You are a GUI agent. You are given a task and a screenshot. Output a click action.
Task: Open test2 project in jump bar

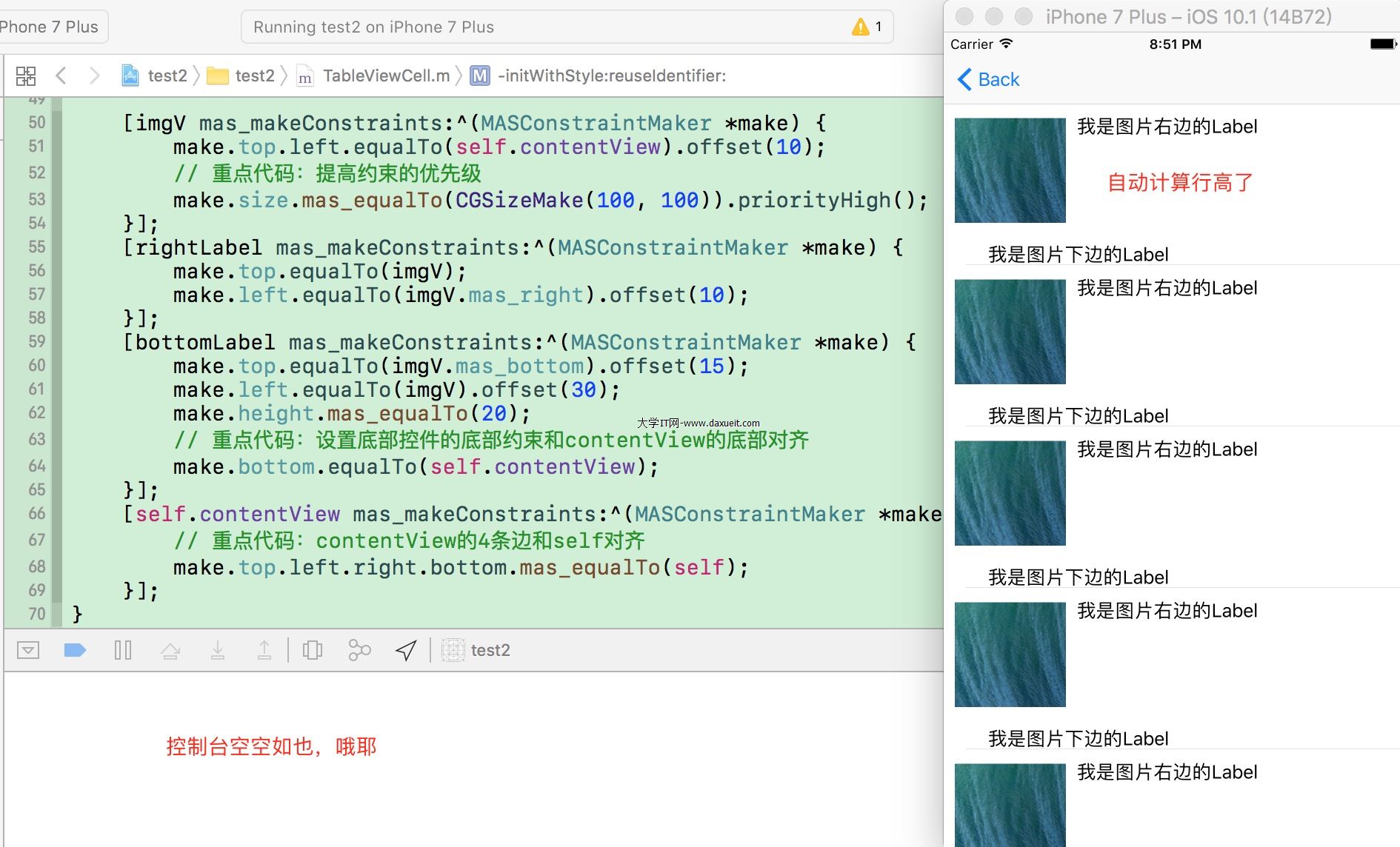[156, 76]
